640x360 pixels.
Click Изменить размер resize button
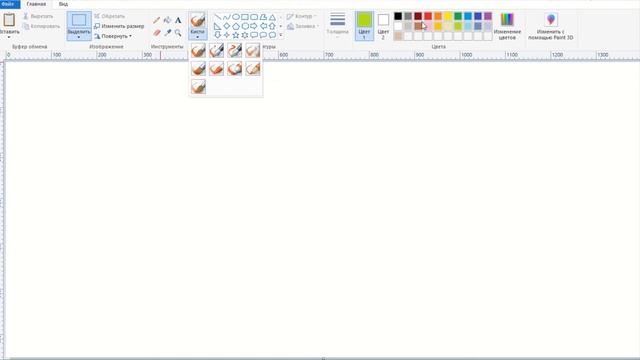click(x=119, y=26)
